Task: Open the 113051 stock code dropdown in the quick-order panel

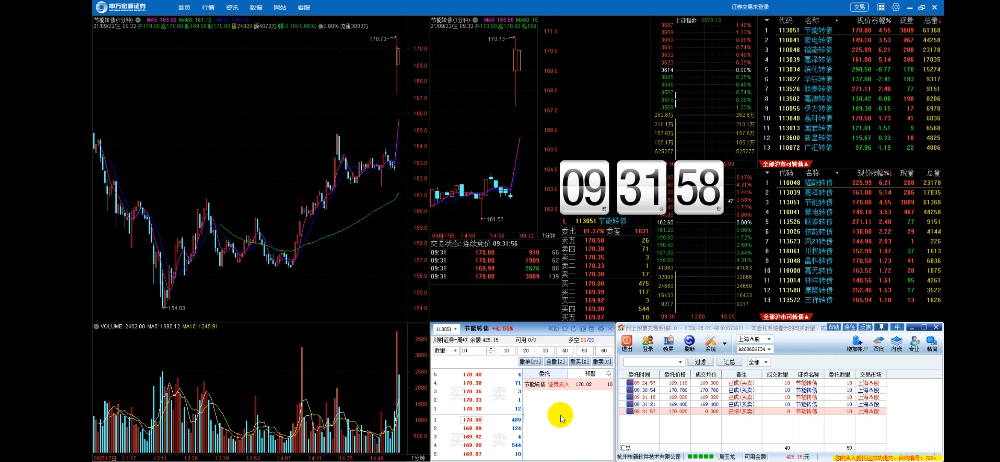Action: click(446, 329)
